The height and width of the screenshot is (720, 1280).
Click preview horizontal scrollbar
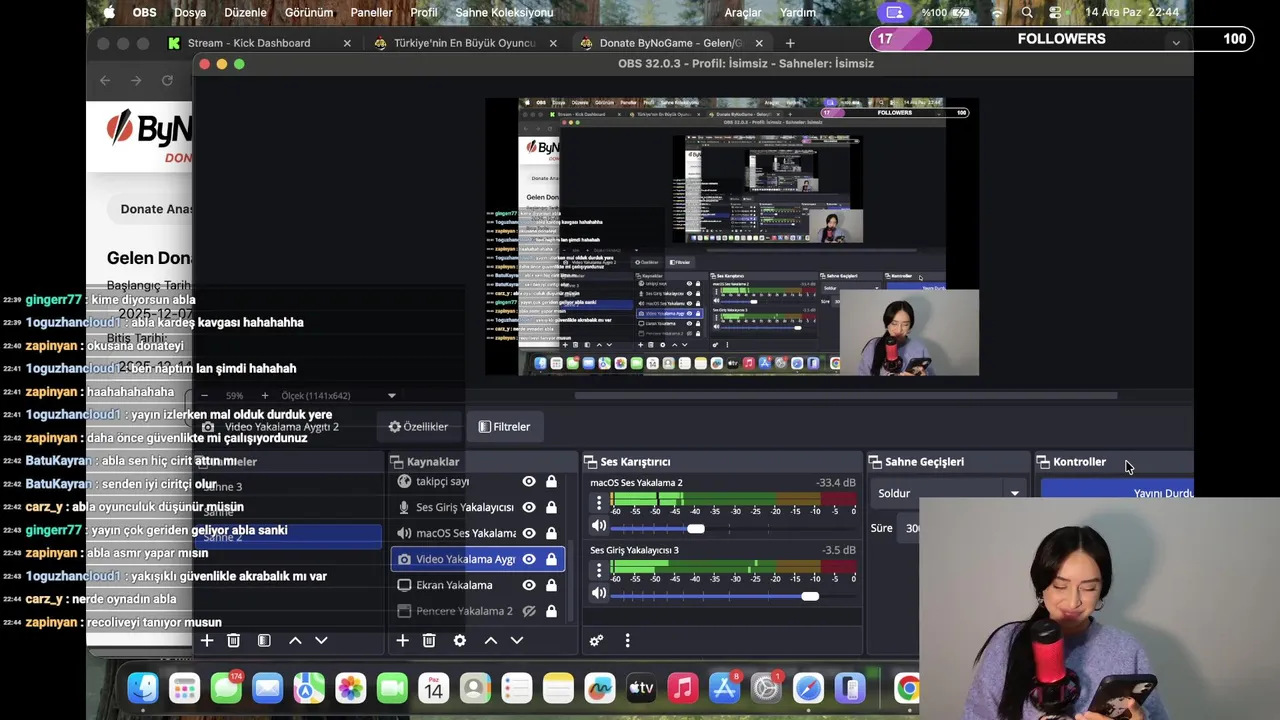tap(845, 395)
